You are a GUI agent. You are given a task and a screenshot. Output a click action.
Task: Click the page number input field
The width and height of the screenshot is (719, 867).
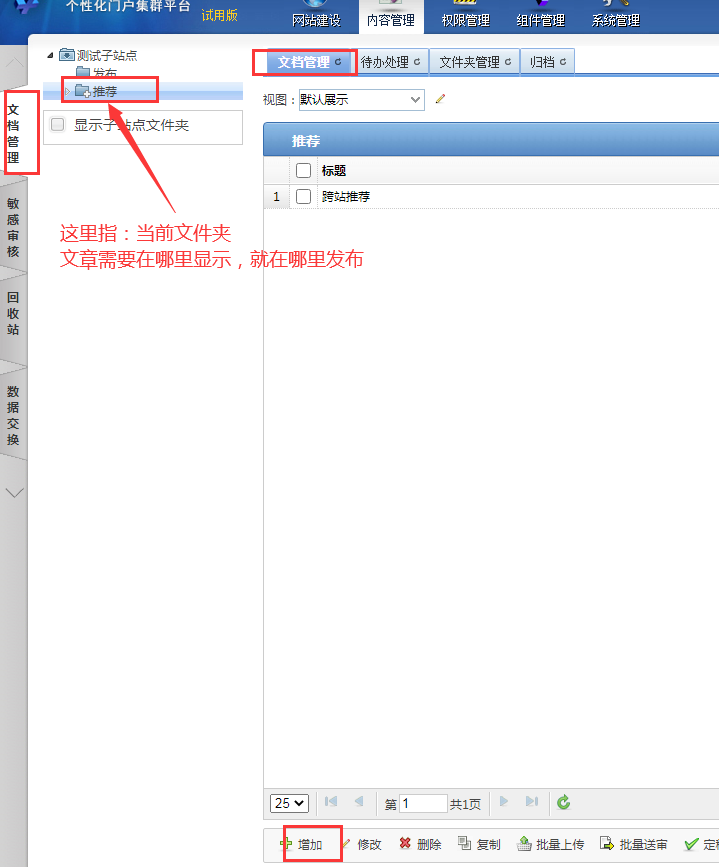423,803
